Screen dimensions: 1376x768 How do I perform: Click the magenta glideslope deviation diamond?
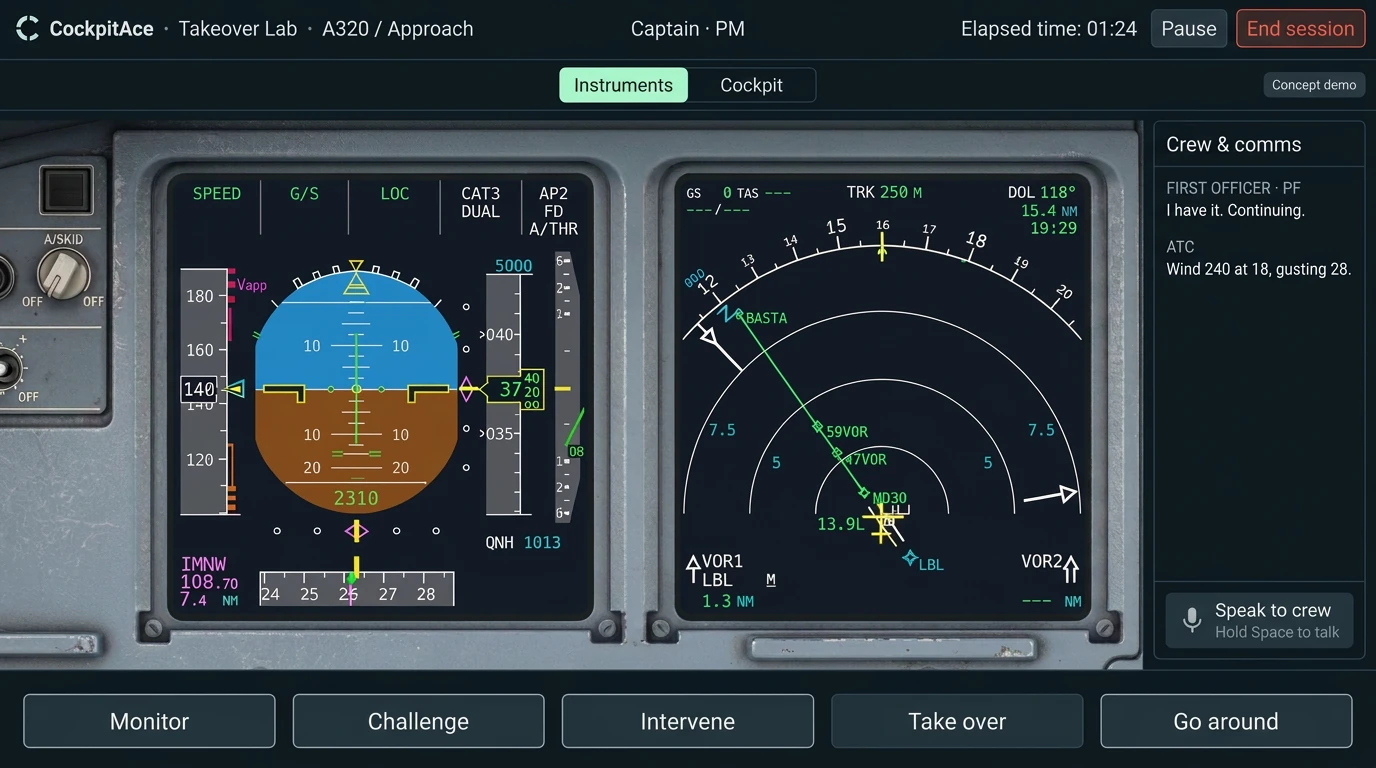(467, 388)
